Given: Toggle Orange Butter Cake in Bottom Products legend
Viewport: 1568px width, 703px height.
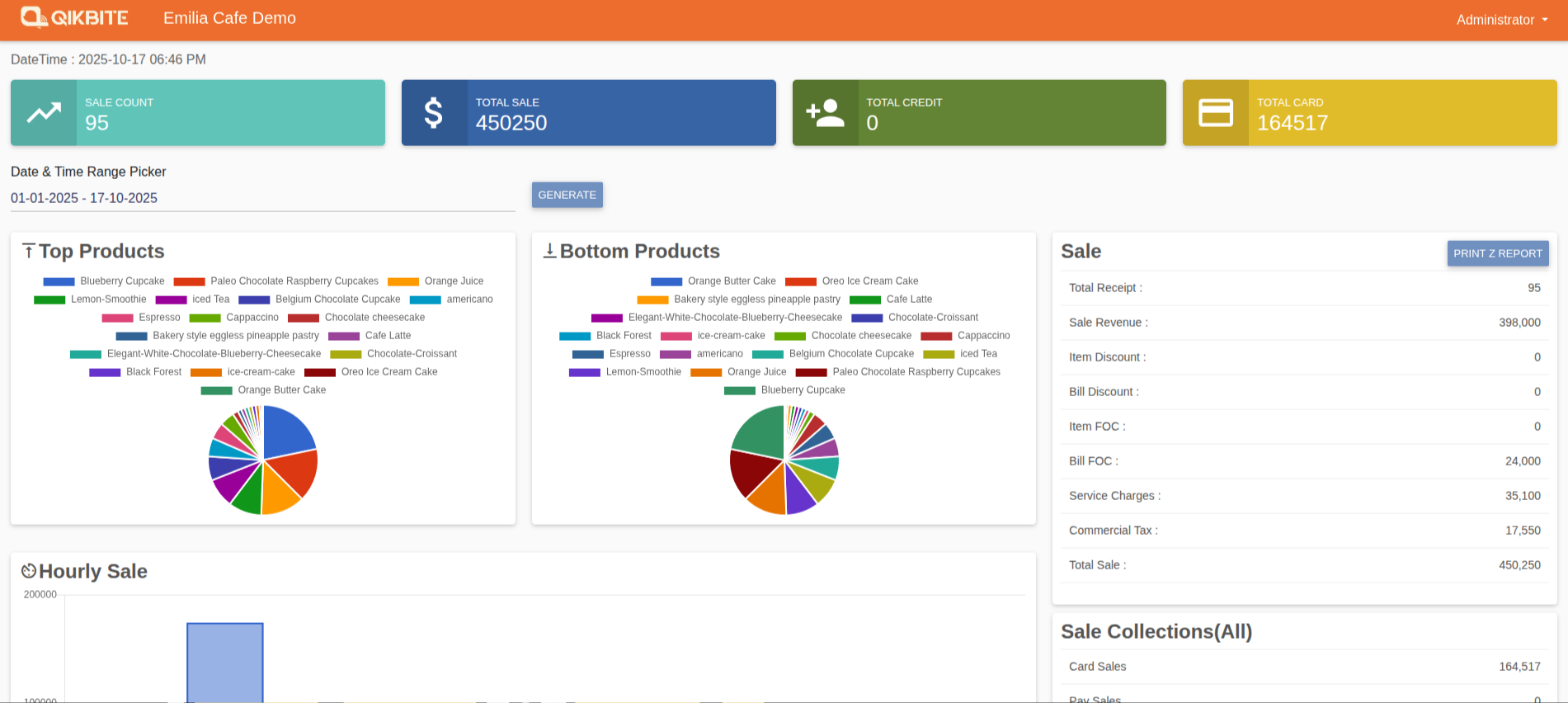Looking at the screenshot, I should coord(713,281).
